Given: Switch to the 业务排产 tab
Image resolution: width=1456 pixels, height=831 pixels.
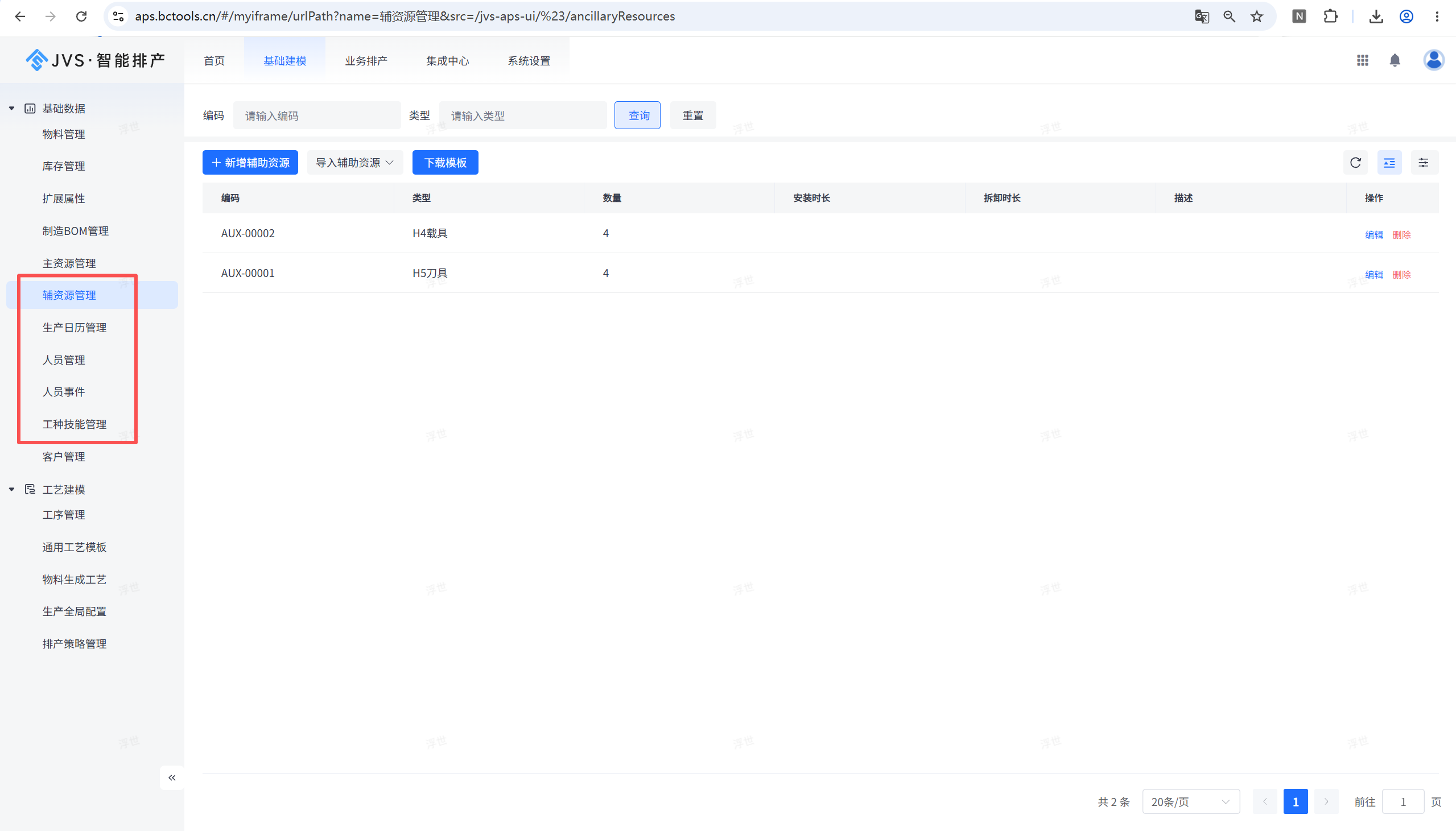Looking at the screenshot, I should pos(366,61).
